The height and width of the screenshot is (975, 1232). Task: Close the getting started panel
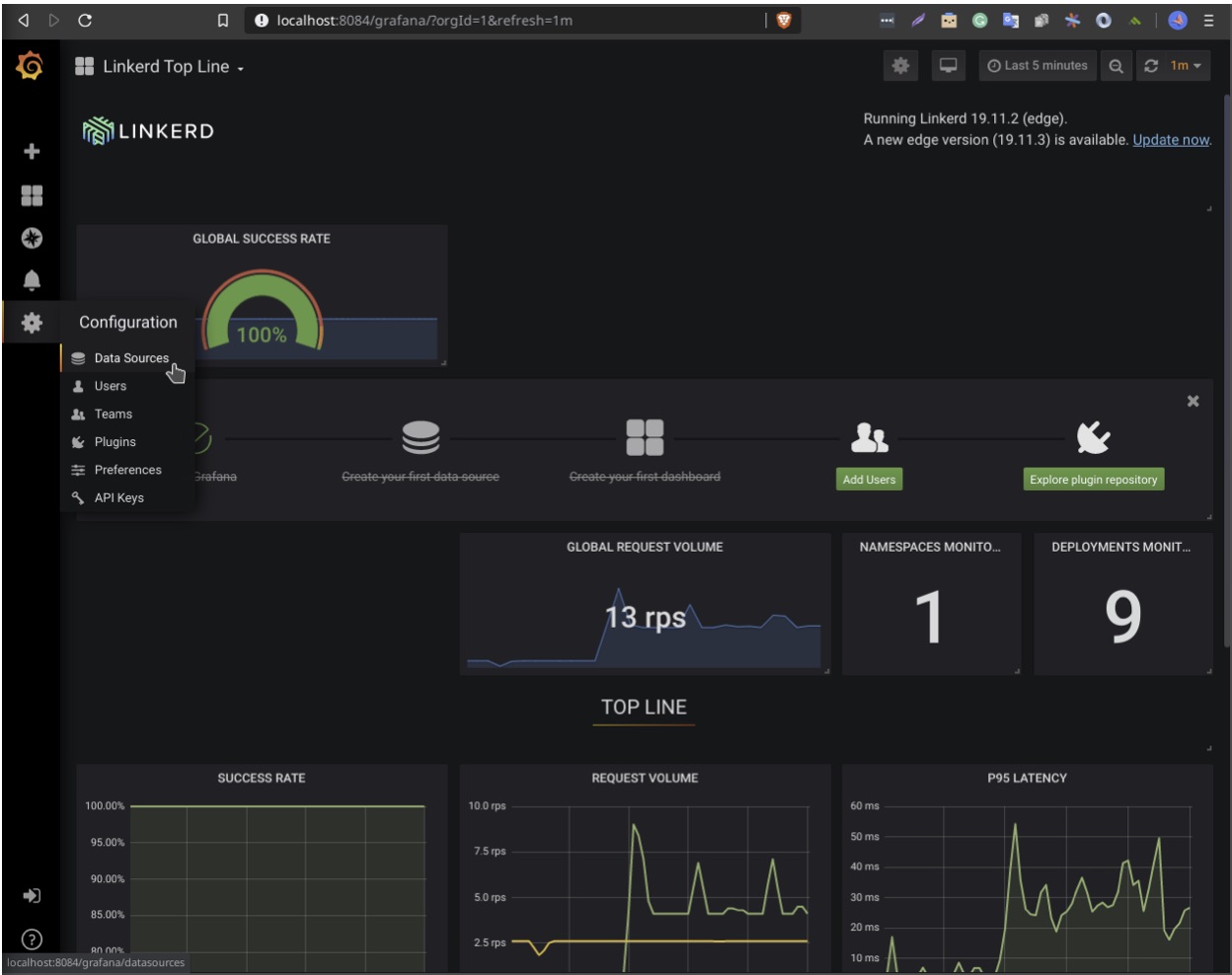point(1193,401)
